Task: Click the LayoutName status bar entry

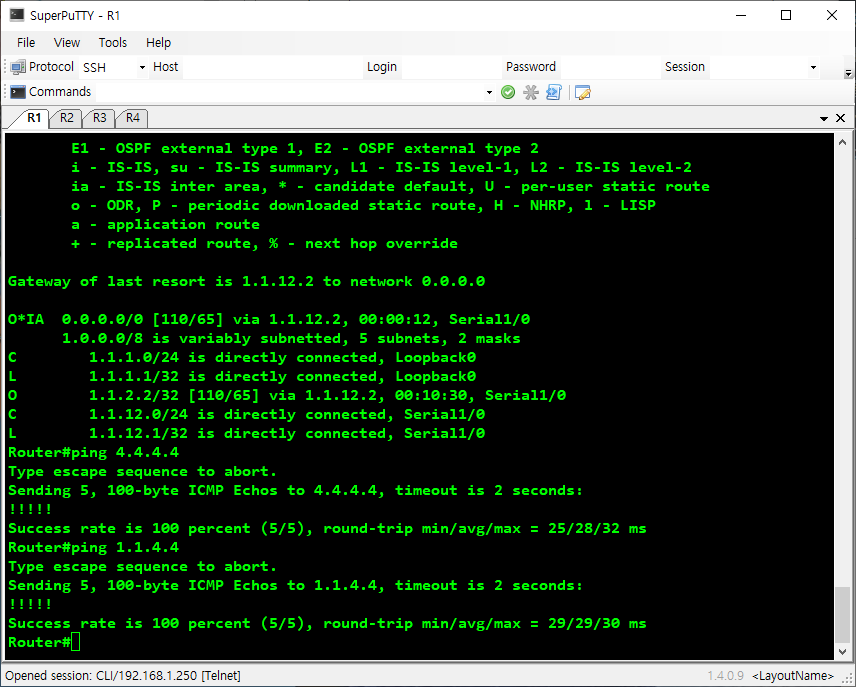Action: point(793,676)
